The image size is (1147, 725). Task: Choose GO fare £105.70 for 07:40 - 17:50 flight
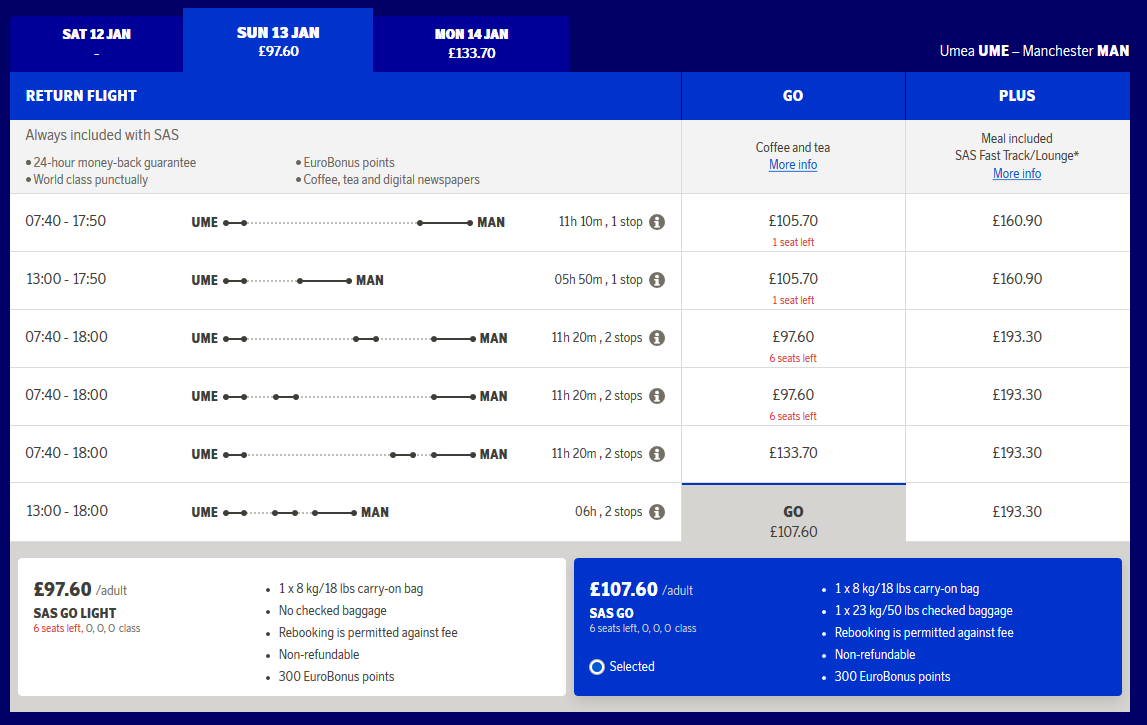793,222
